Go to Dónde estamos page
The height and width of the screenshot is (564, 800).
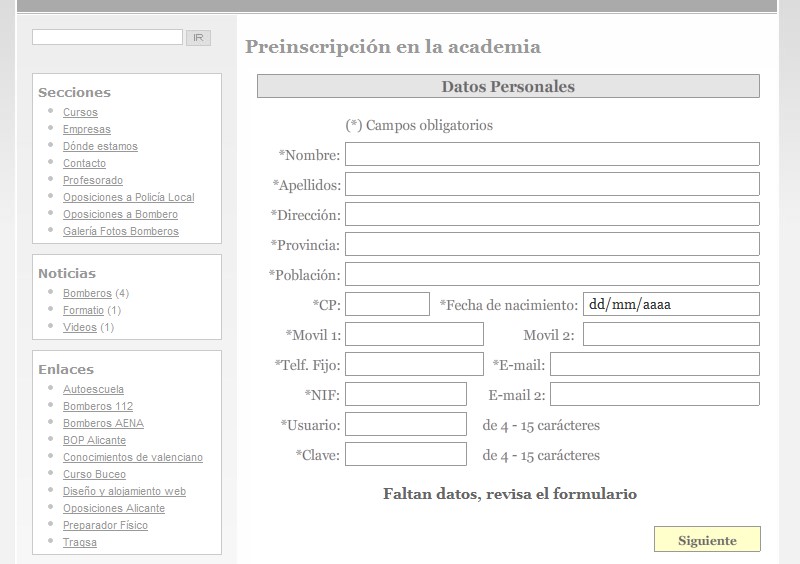[x=100, y=146]
